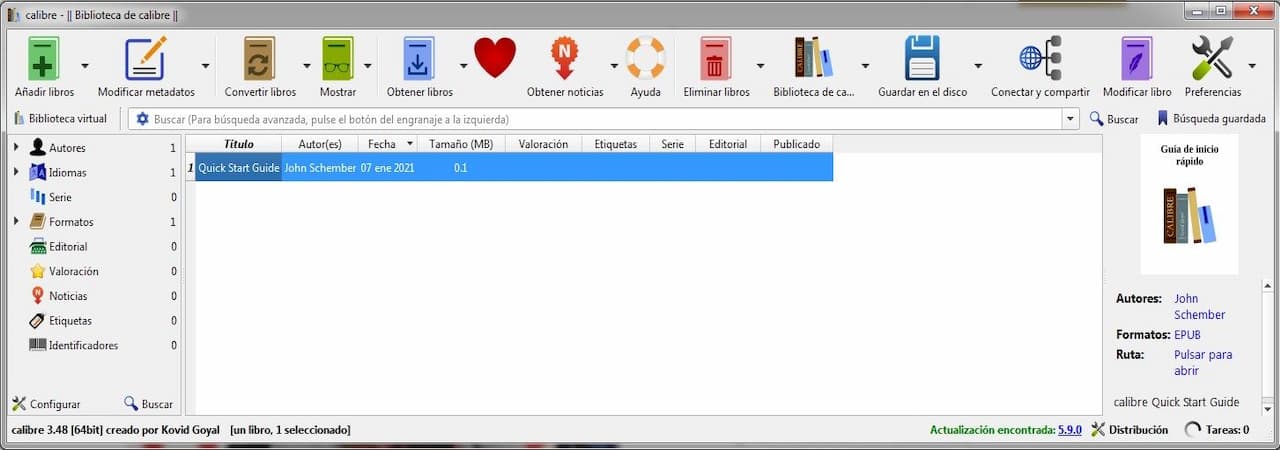The image size is (1280, 450).
Task: Sort by Tamaño (MB) column header
Action: click(461, 144)
